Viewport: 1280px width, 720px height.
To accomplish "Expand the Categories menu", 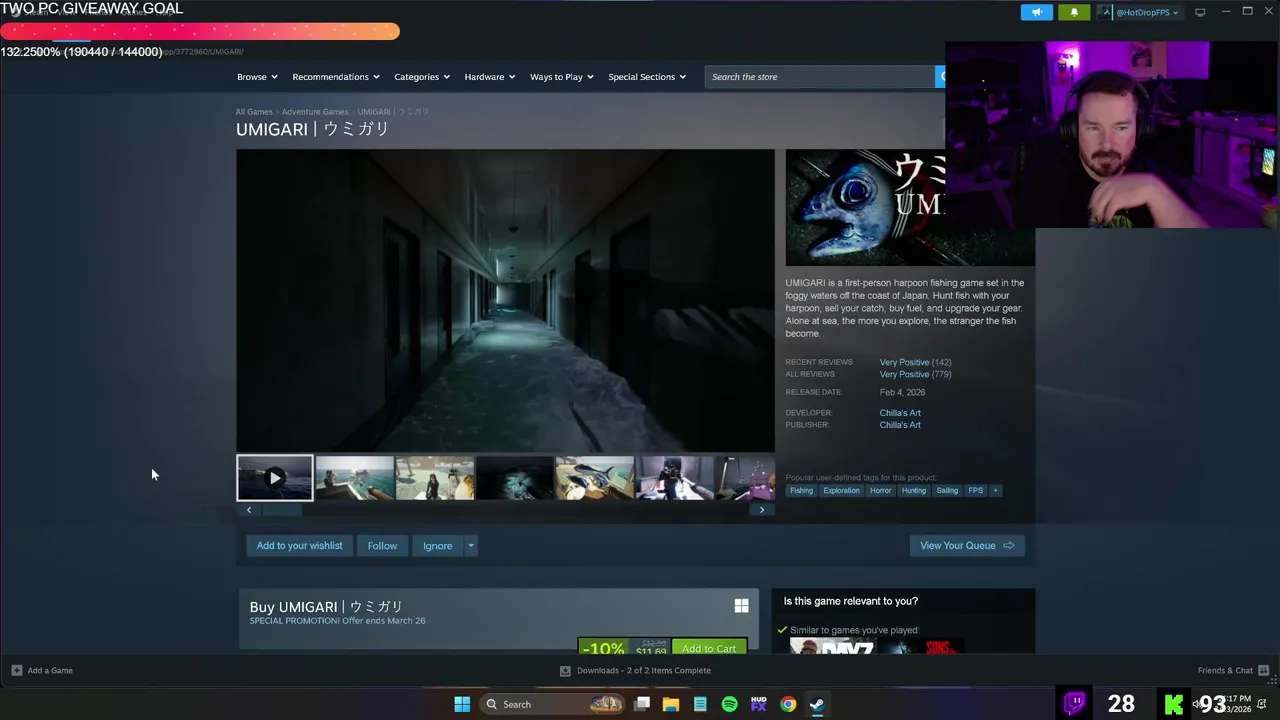I will (x=422, y=77).
